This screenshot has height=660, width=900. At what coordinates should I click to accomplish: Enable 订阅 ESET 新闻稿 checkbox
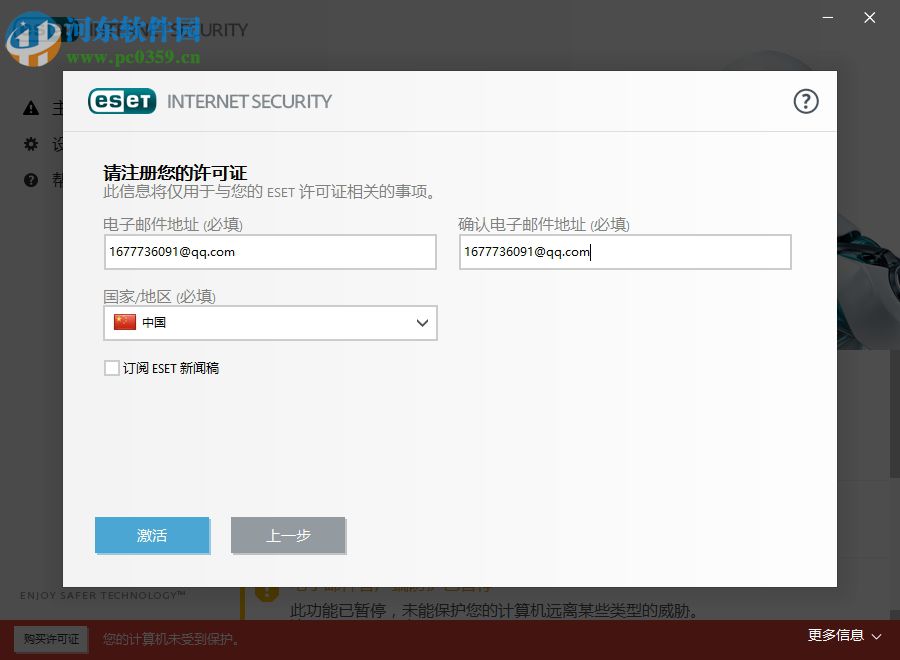112,368
